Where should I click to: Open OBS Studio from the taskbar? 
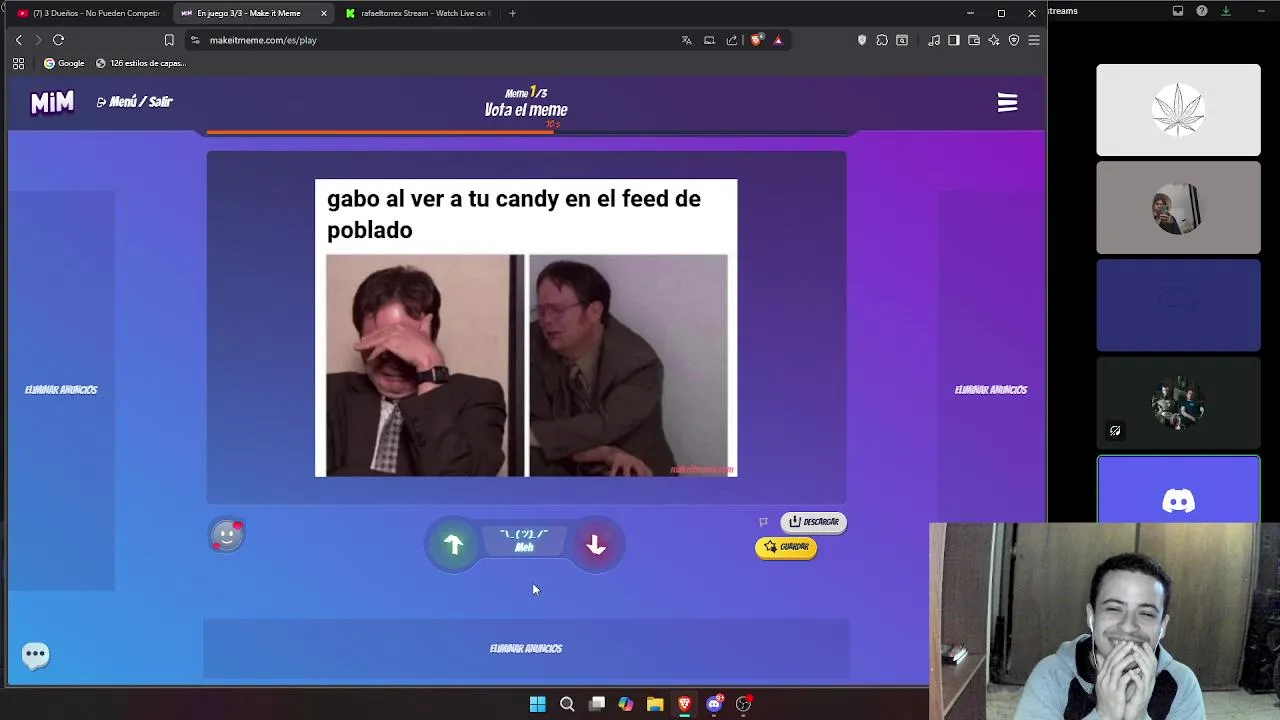[x=744, y=704]
